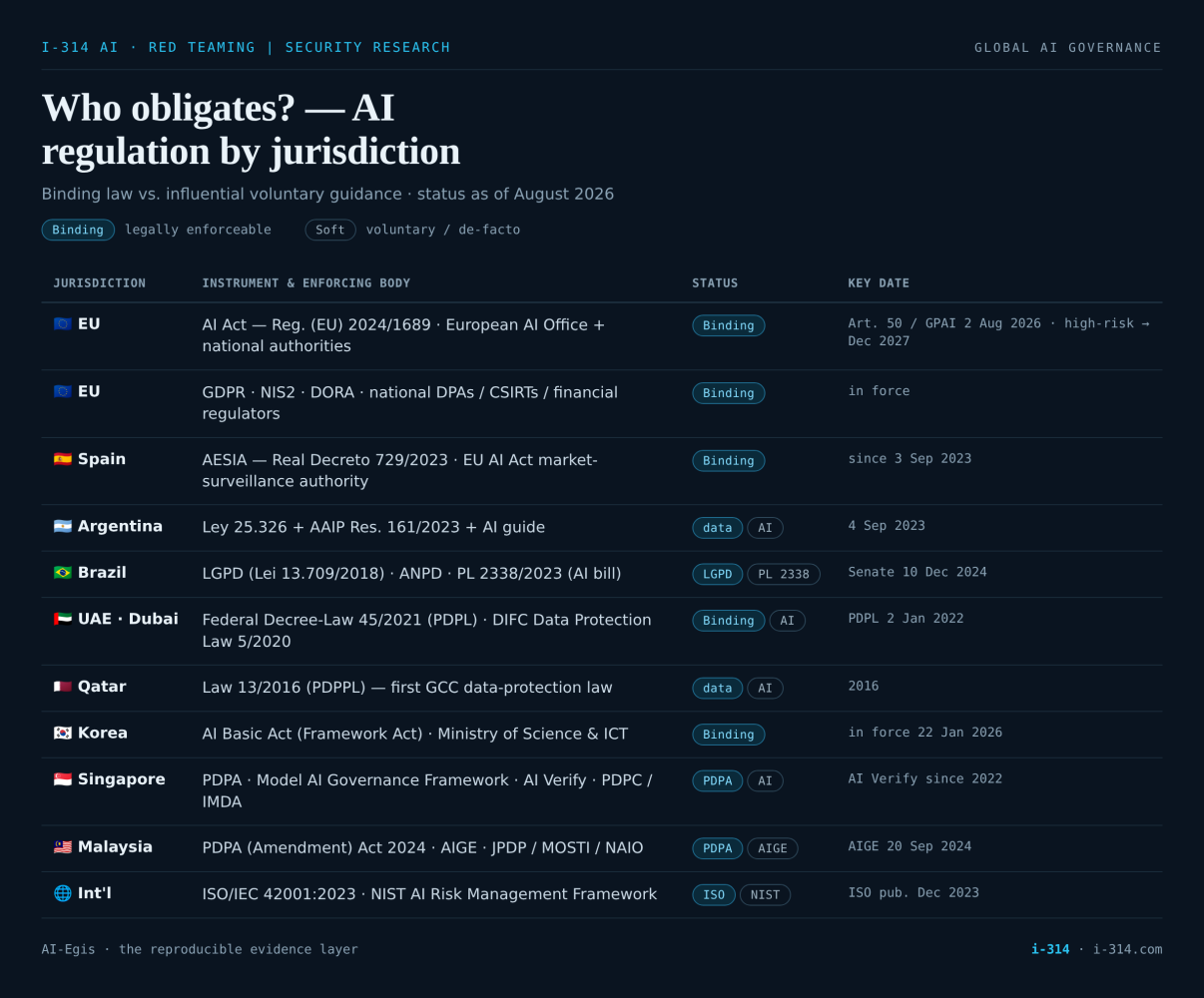The image size is (1204, 998).
Task: Click 'AI Basic Act (Framework Act)' text
Action: point(312,734)
